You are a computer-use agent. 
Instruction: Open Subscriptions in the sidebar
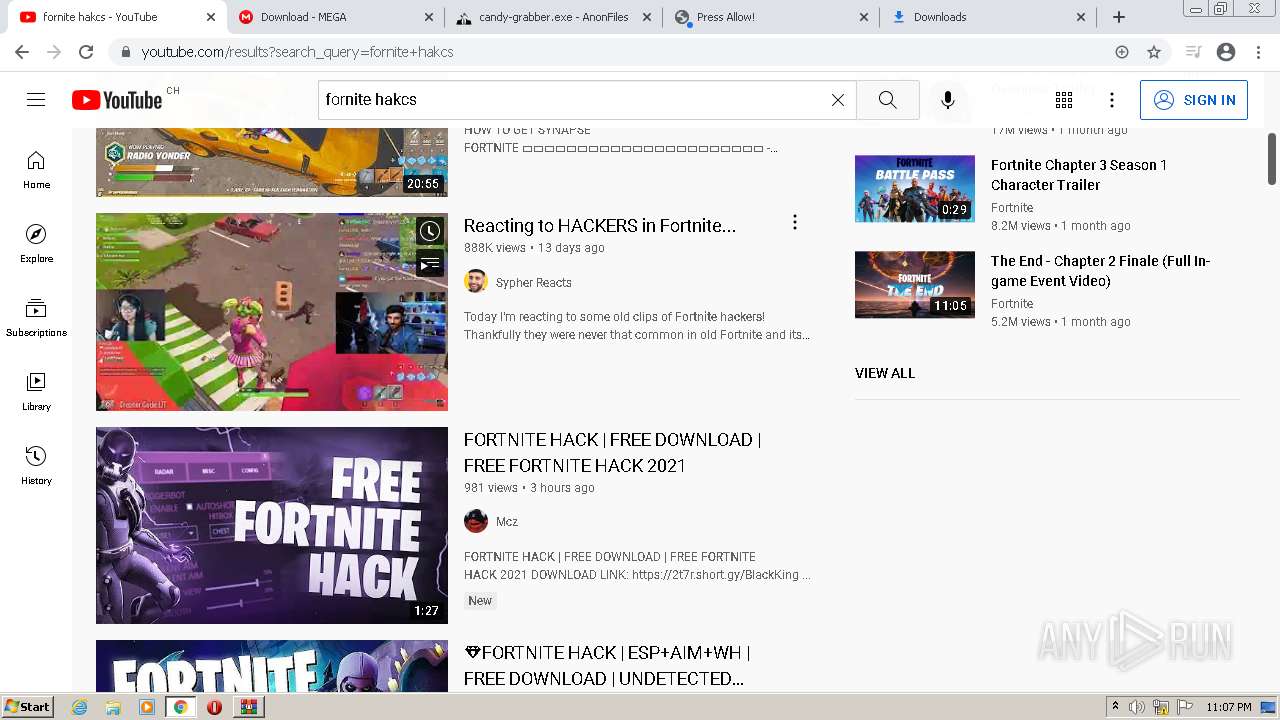(x=36, y=318)
